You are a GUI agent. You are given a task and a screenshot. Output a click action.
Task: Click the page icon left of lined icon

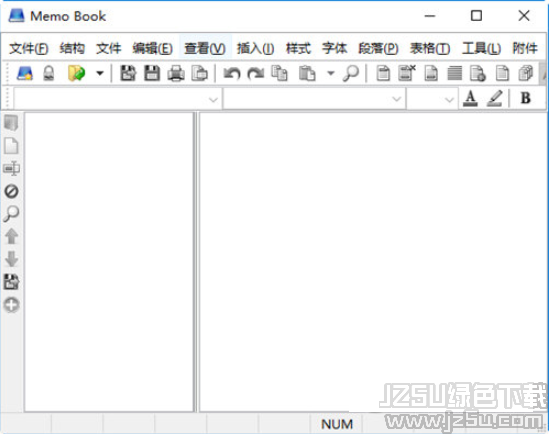pos(431,74)
